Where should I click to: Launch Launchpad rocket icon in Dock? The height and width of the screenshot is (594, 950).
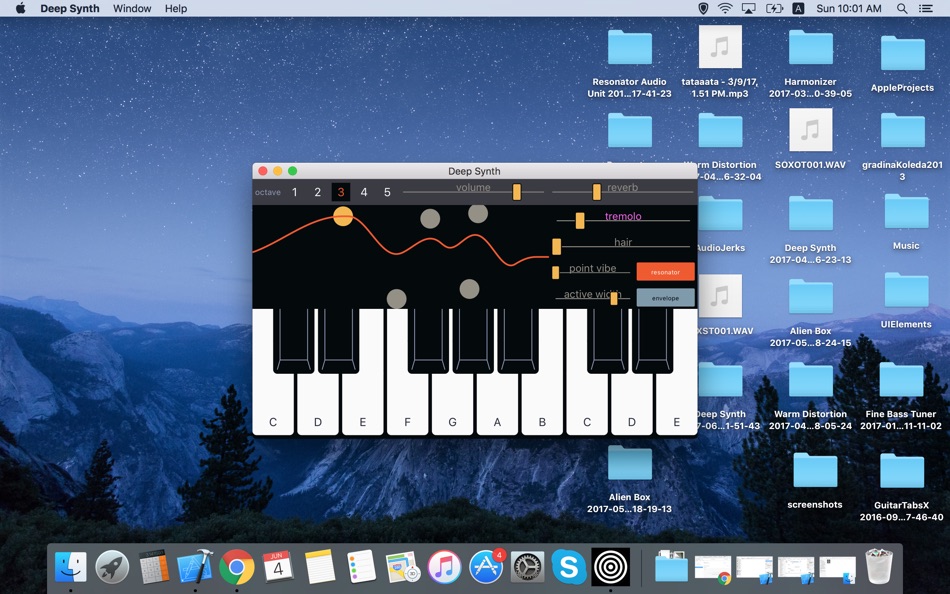click(112, 567)
